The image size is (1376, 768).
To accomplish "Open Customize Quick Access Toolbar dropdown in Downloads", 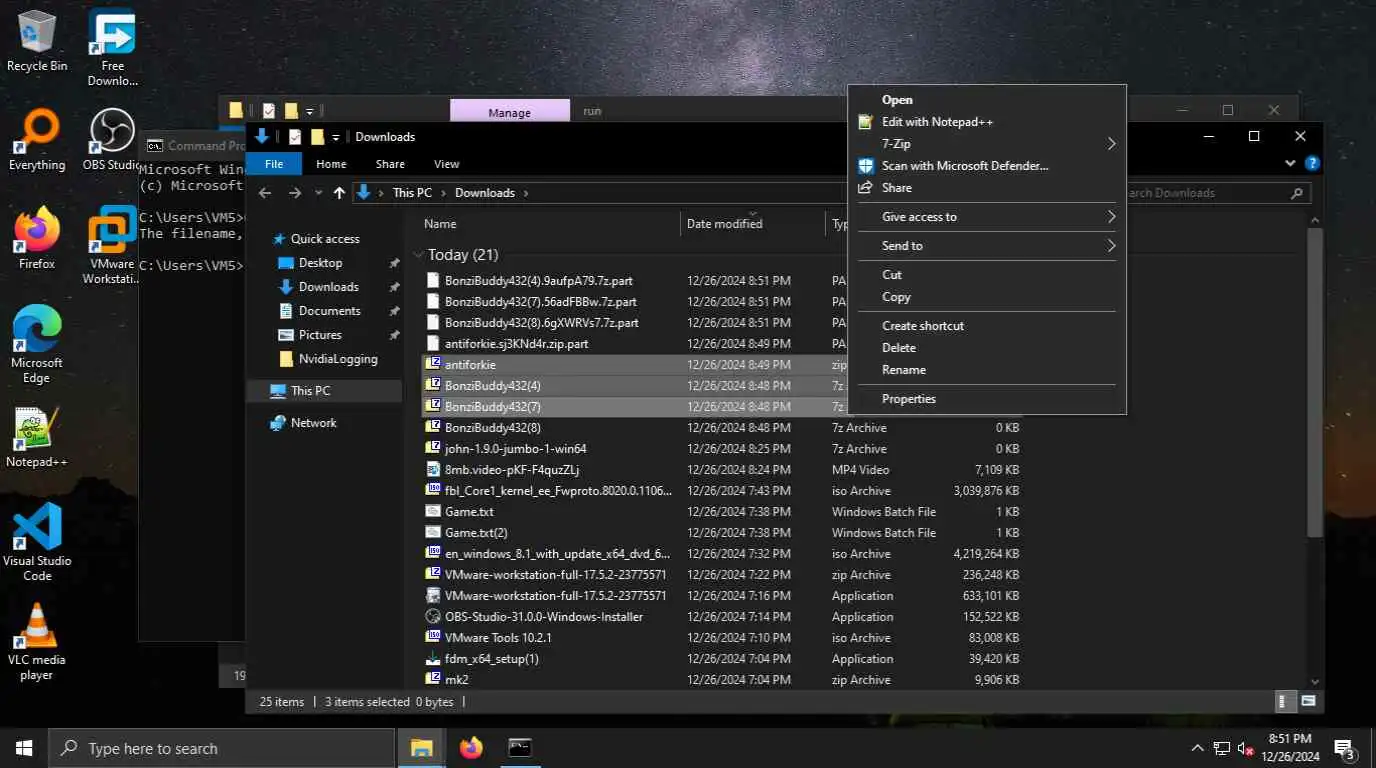I will pos(336,137).
